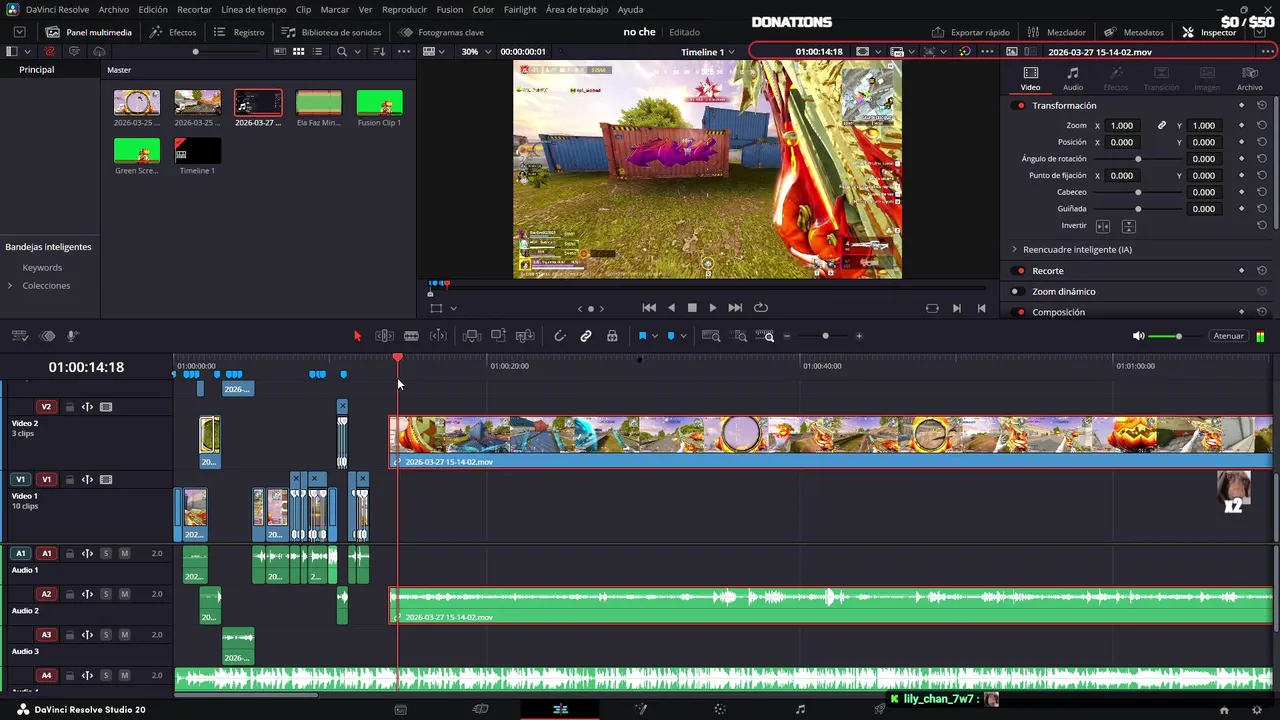Mute Audio 1 track with M button
Image resolution: width=1280 pixels, height=720 pixels.
point(124,553)
